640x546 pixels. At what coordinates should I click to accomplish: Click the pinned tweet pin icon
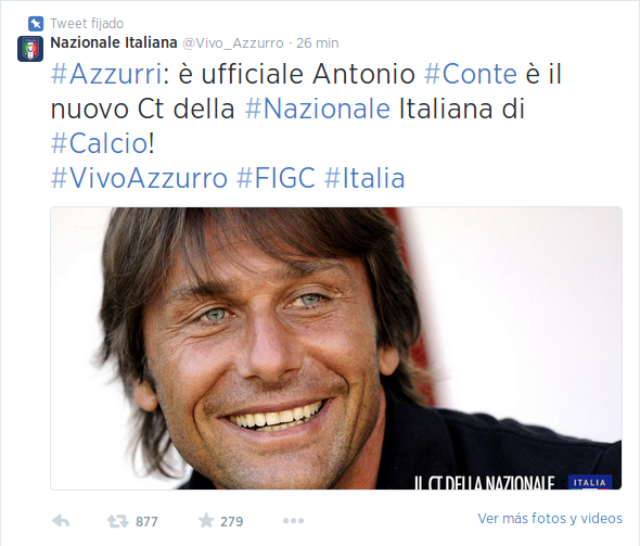[x=36, y=23]
